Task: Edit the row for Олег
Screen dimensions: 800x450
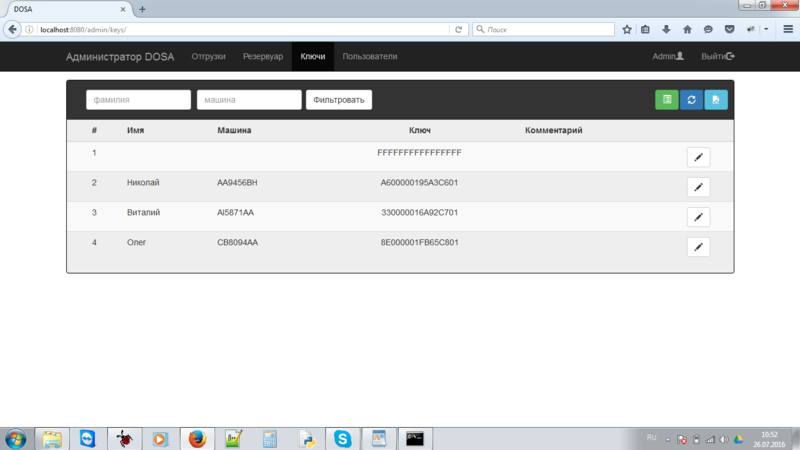Action: tap(698, 246)
